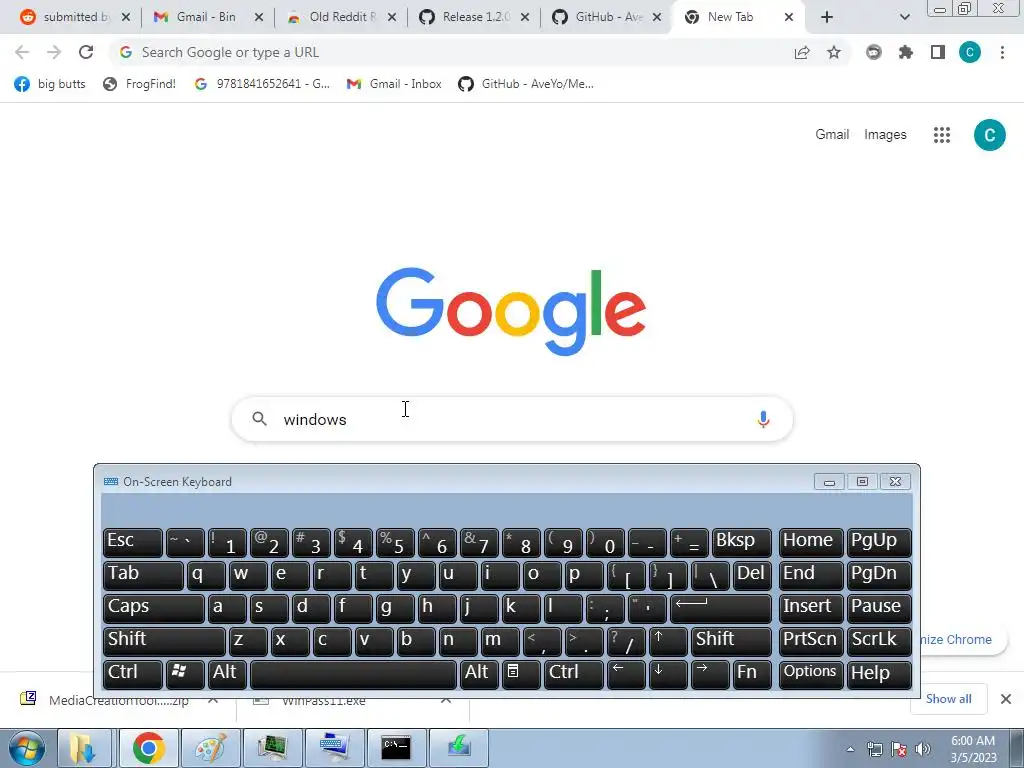Screen dimensions: 1024x768
Task: Toggle right Alt on the on-screen keyboard
Action: [x=479, y=674]
